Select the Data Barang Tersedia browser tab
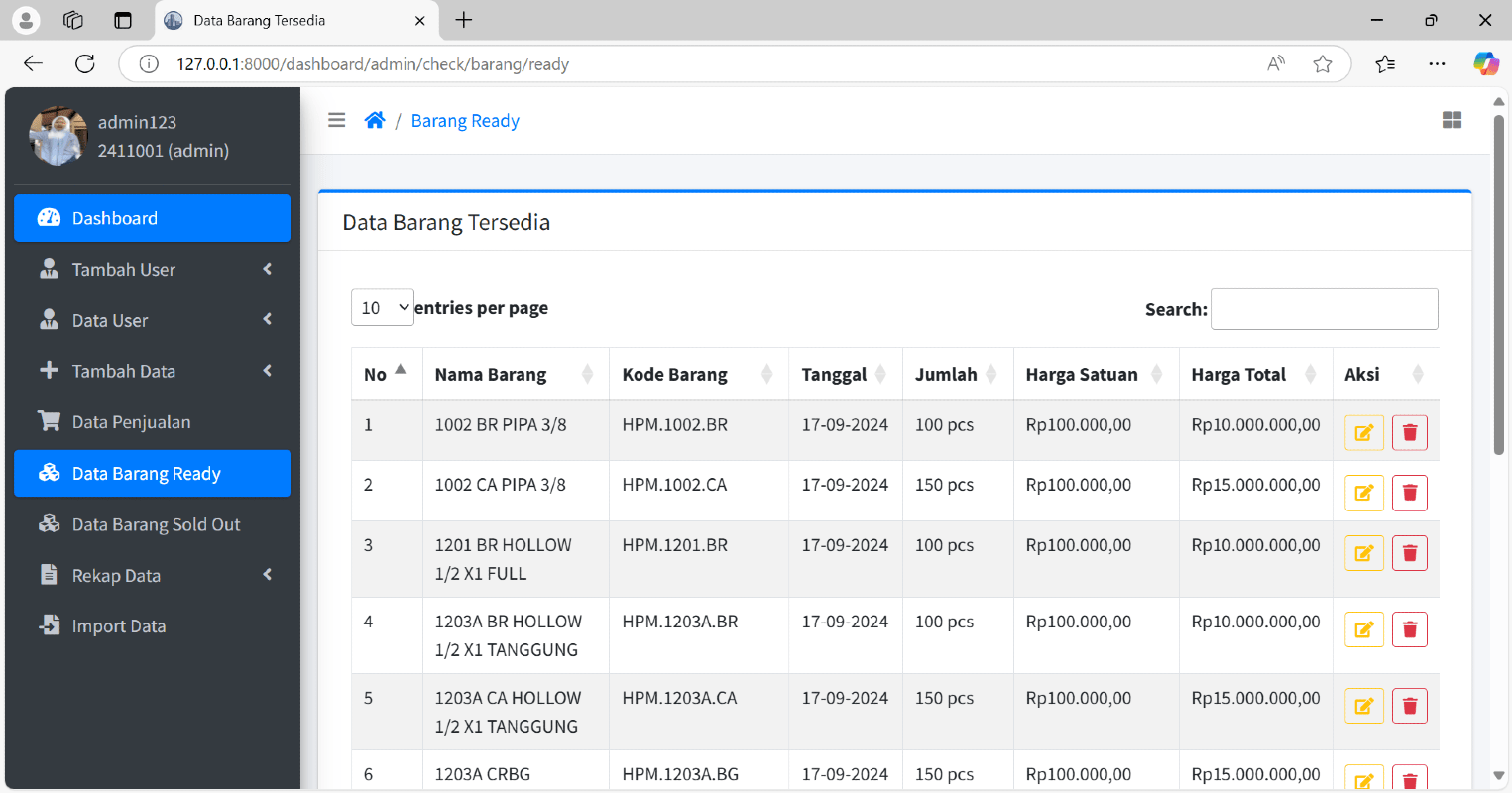 point(295,20)
